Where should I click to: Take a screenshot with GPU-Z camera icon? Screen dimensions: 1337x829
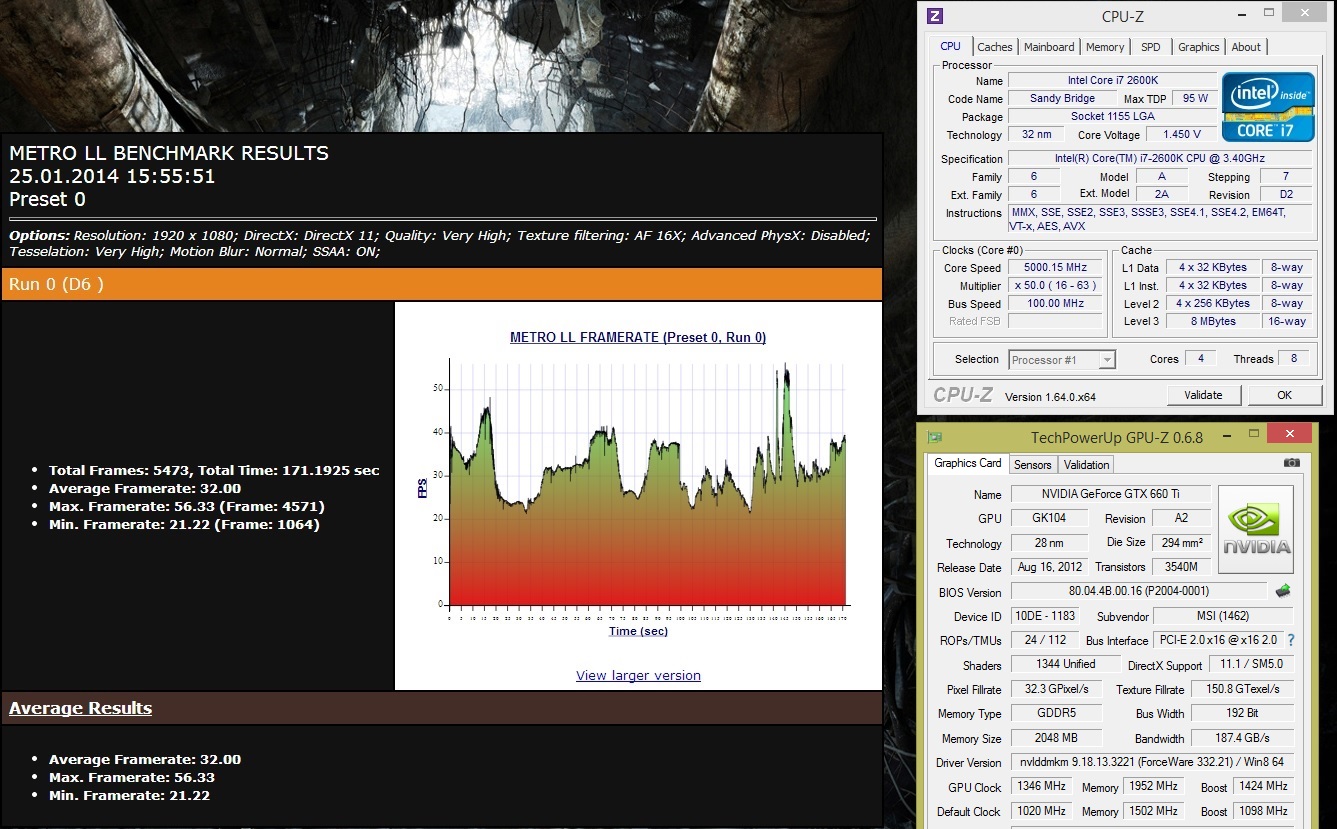[1292, 463]
